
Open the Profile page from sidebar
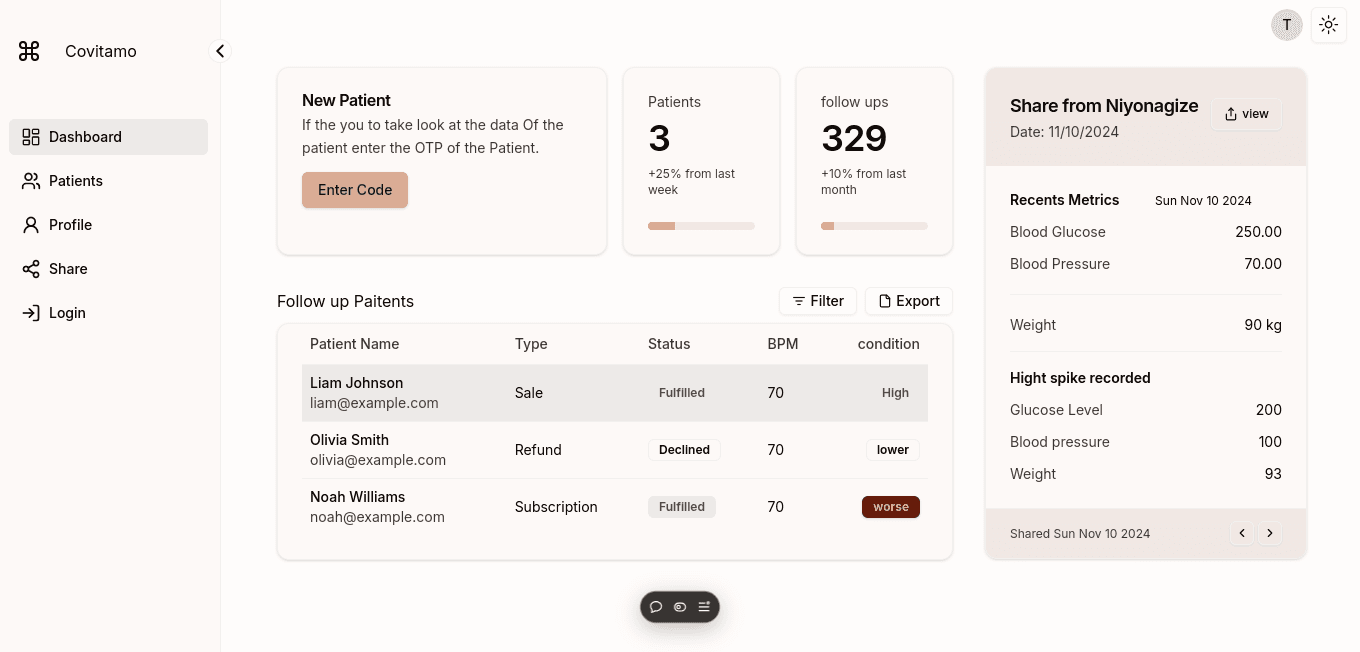[x=109, y=225]
